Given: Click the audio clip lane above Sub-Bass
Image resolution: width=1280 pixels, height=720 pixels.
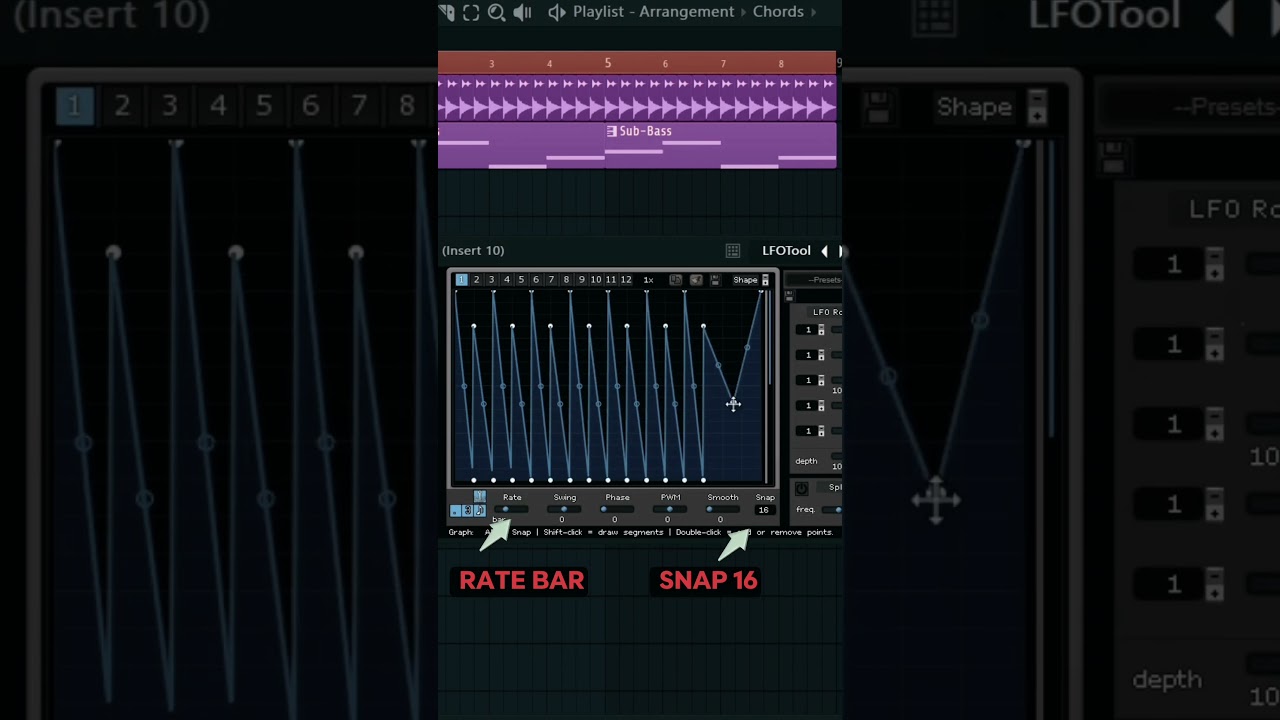Looking at the screenshot, I should [638, 98].
